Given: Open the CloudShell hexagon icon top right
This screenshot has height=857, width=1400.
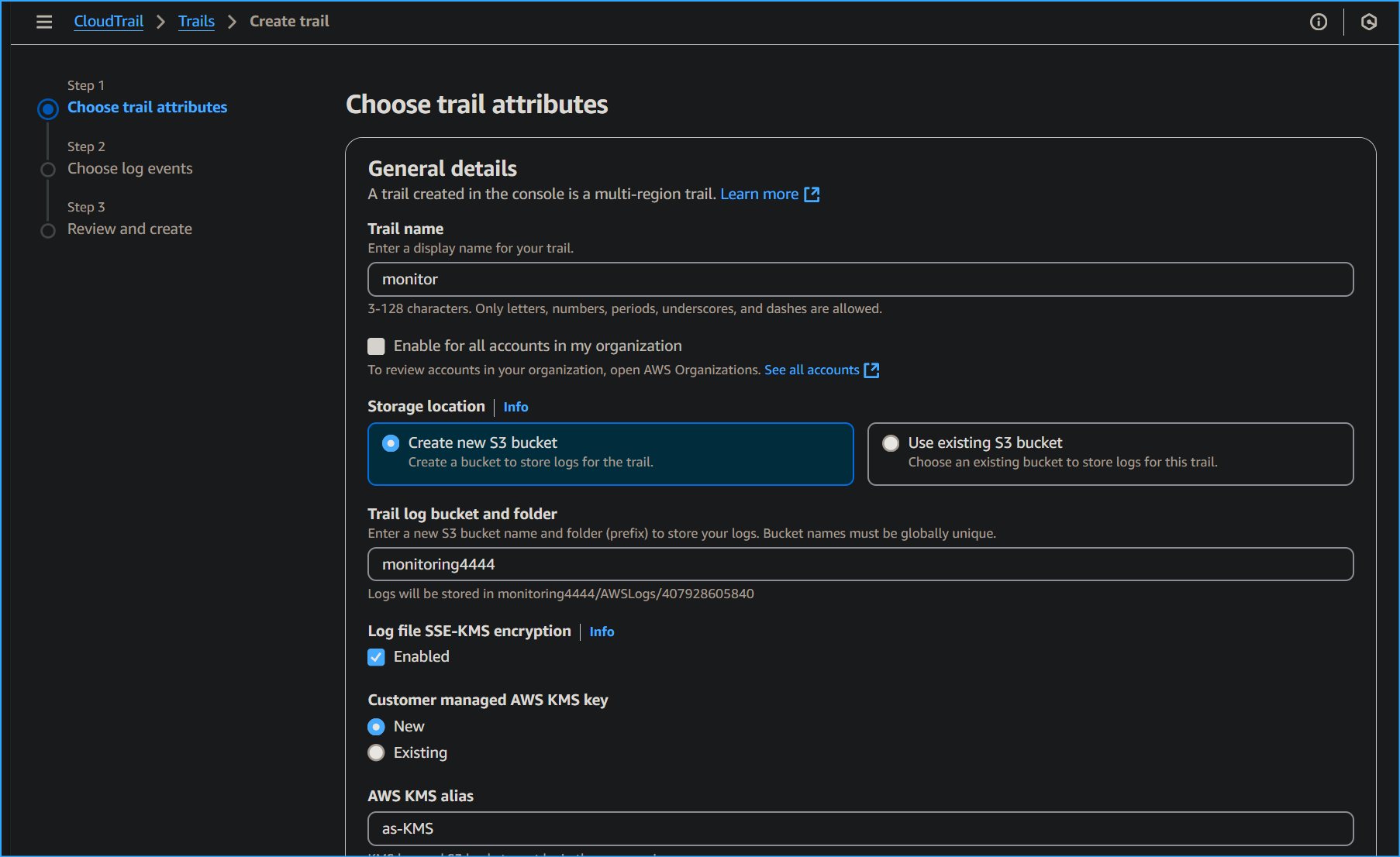Looking at the screenshot, I should pos(1368,22).
